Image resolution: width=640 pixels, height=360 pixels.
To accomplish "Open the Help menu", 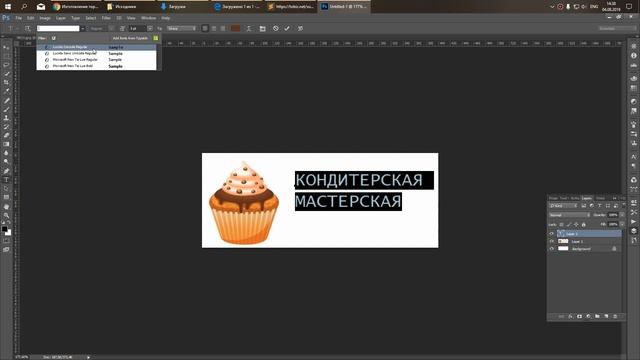I will [165, 18].
